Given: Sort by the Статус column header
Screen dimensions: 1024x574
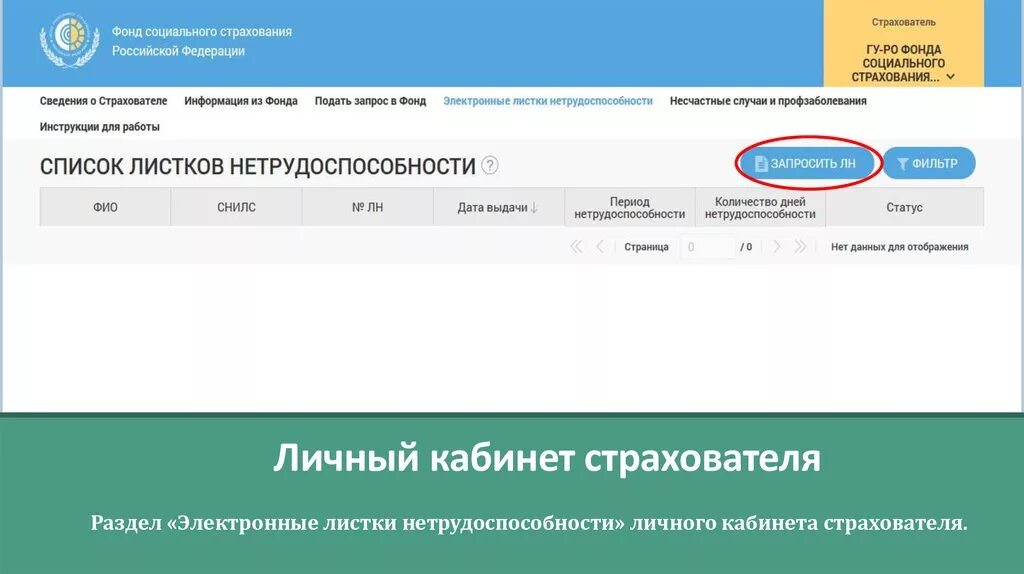Looking at the screenshot, I should coord(904,207).
